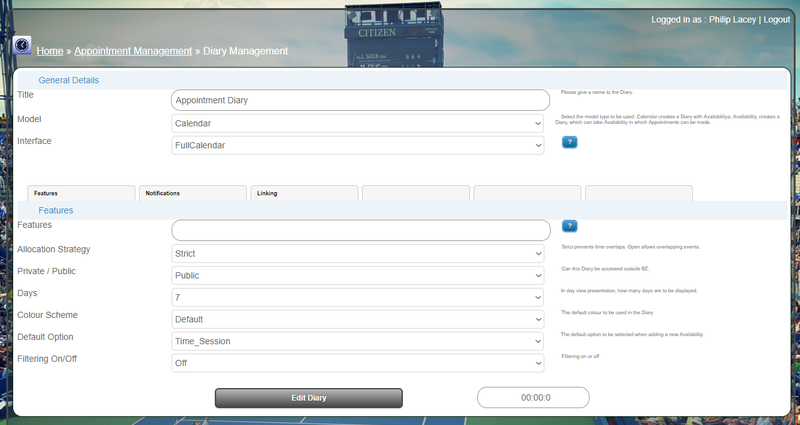Viewport: 800px width, 425px height.
Task: Switch to the Features tab
Action: point(81,193)
